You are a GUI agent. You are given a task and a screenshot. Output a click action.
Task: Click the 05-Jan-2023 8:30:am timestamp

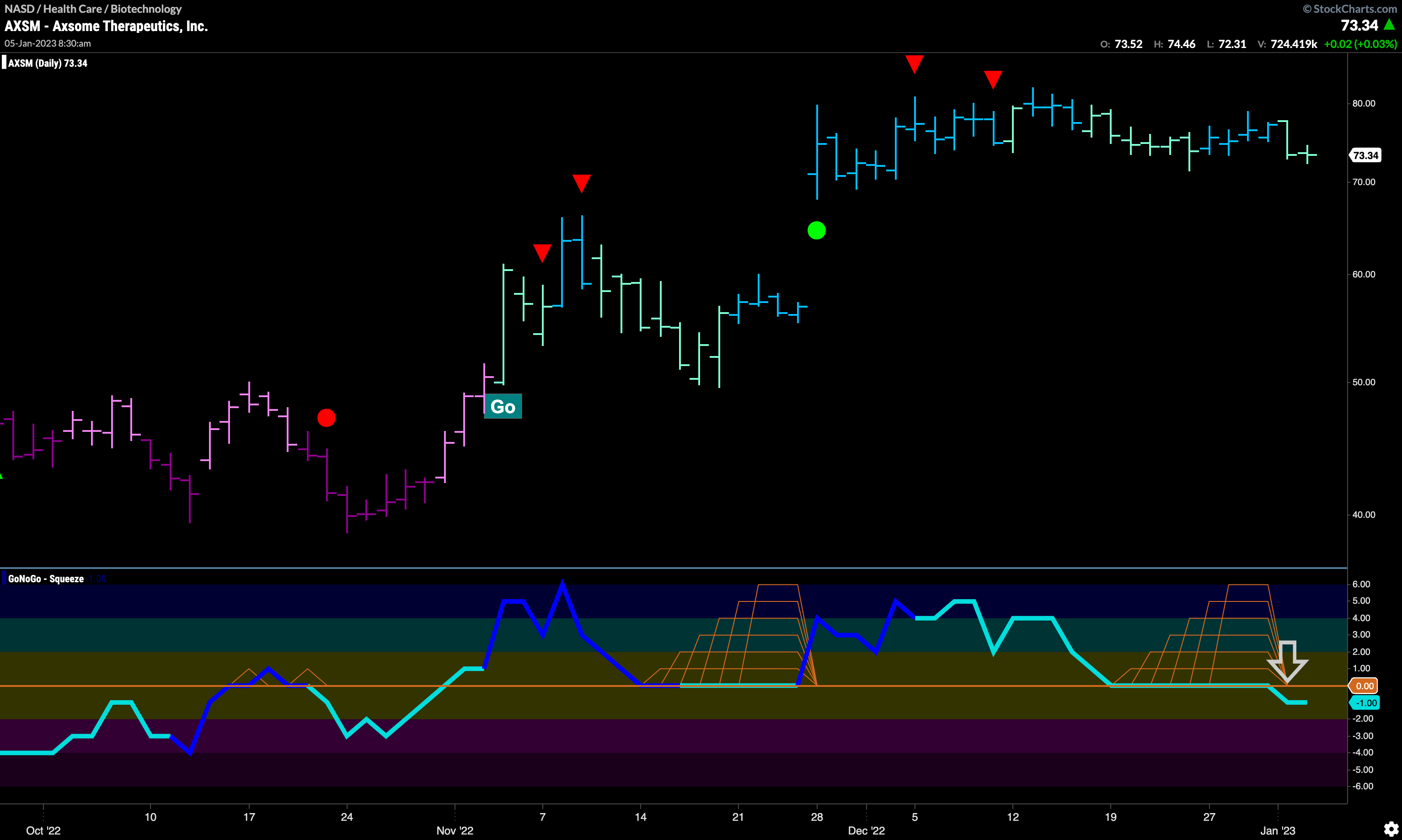click(48, 43)
